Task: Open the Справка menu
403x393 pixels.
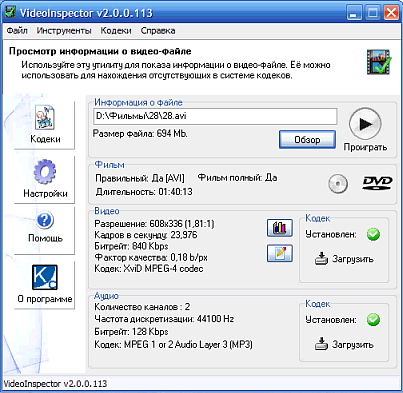Action: click(x=158, y=31)
